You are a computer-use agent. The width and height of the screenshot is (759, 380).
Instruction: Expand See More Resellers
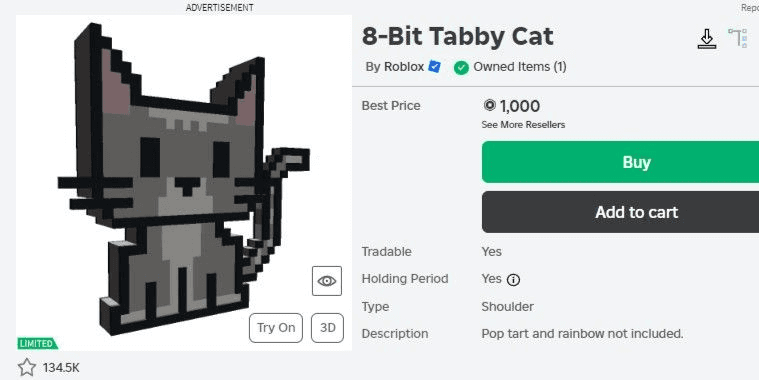pyautogui.click(x=523, y=125)
